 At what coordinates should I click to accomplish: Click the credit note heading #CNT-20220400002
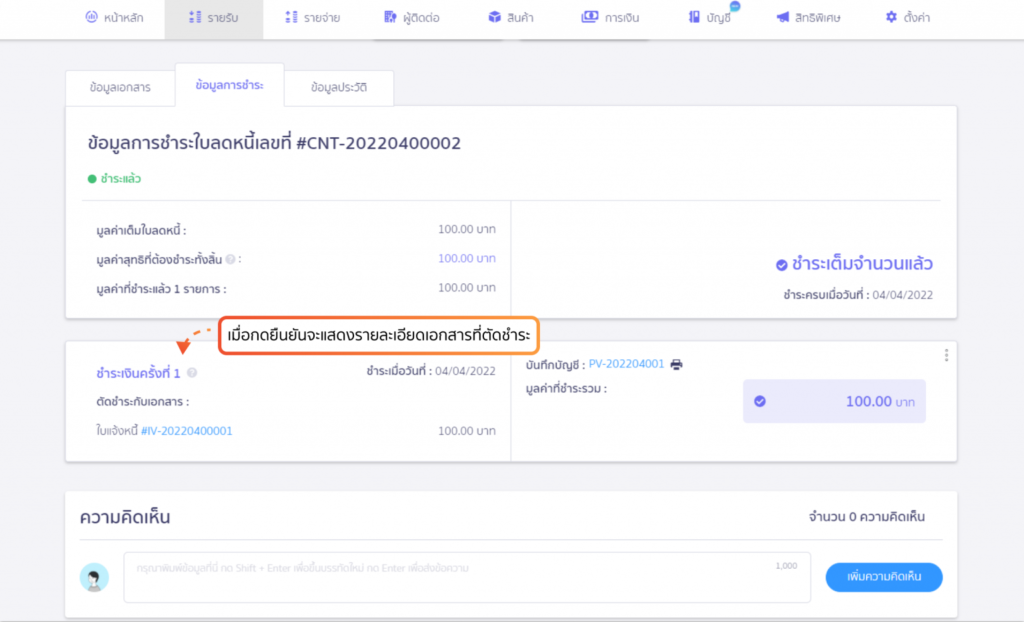point(274,143)
